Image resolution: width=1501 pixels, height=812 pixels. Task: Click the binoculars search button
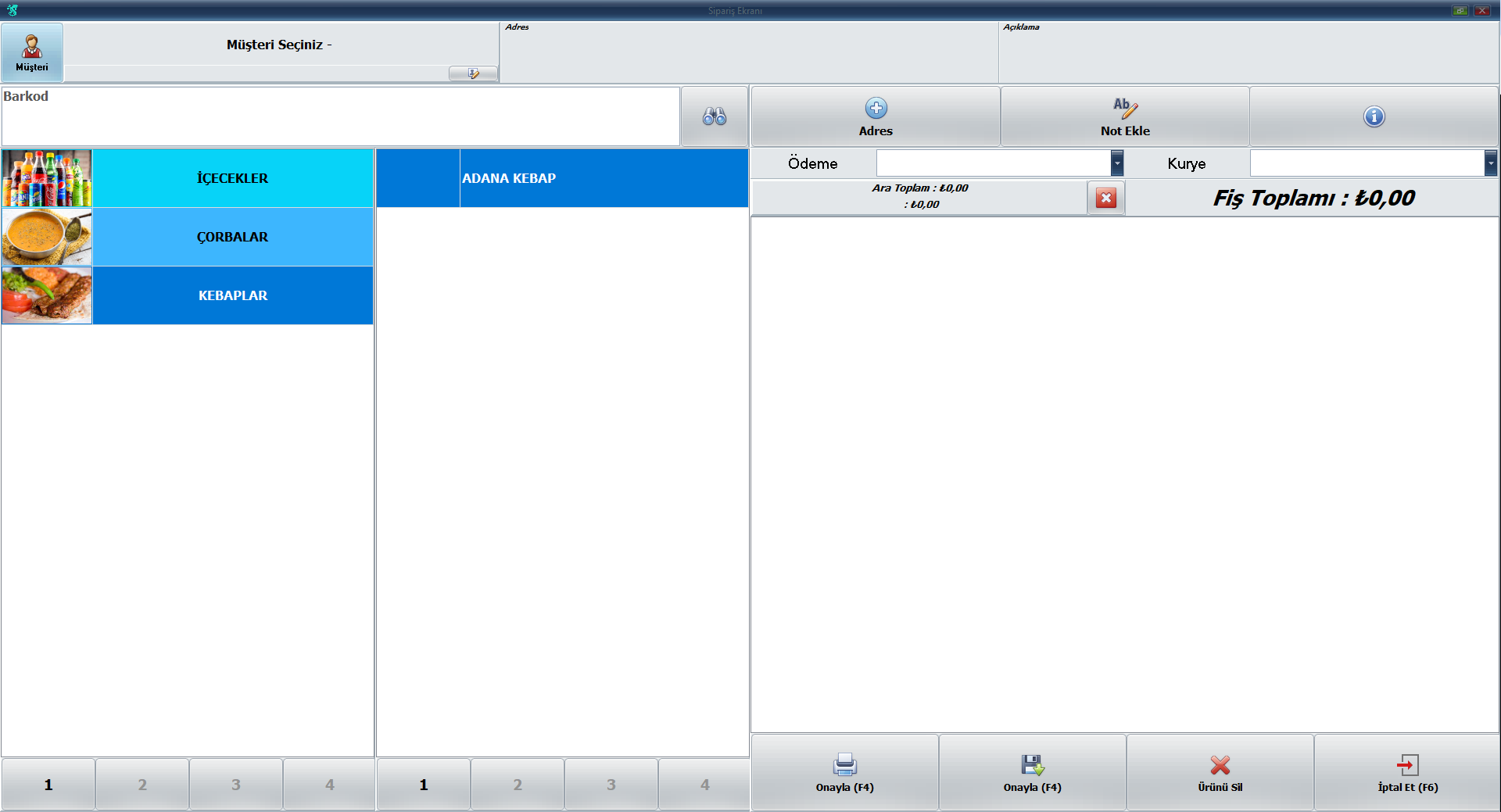[x=715, y=116]
